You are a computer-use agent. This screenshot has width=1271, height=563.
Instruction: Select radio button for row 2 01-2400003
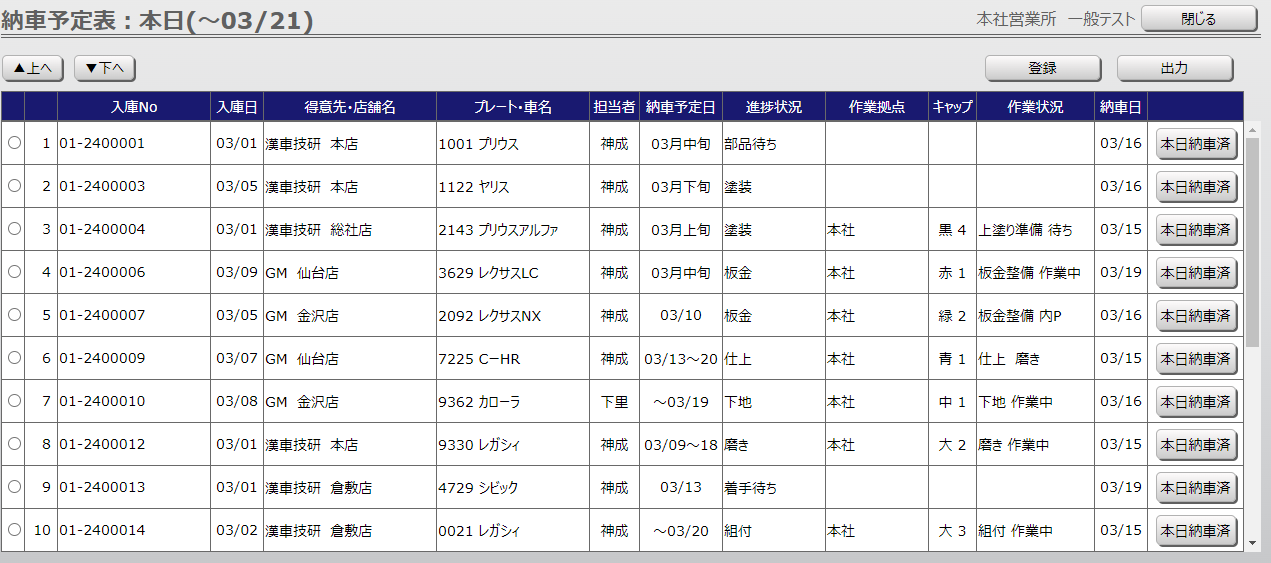14,186
